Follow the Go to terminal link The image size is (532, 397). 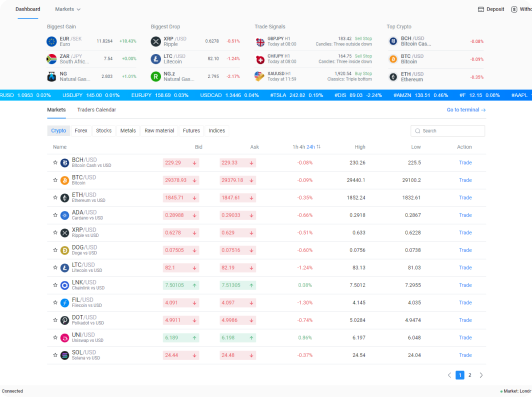pos(466,110)
